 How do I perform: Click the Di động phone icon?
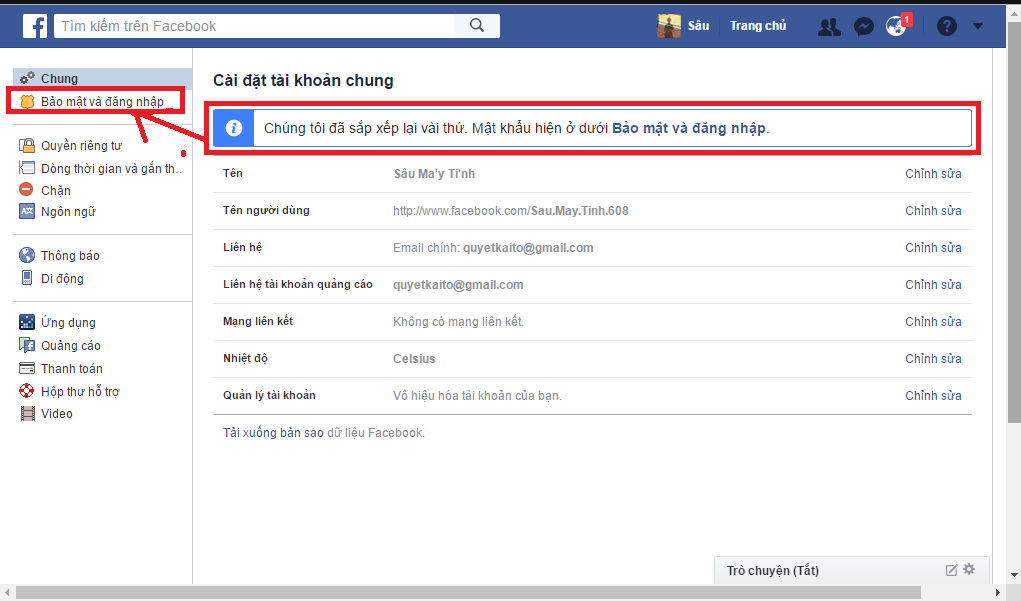click(27, 278)
